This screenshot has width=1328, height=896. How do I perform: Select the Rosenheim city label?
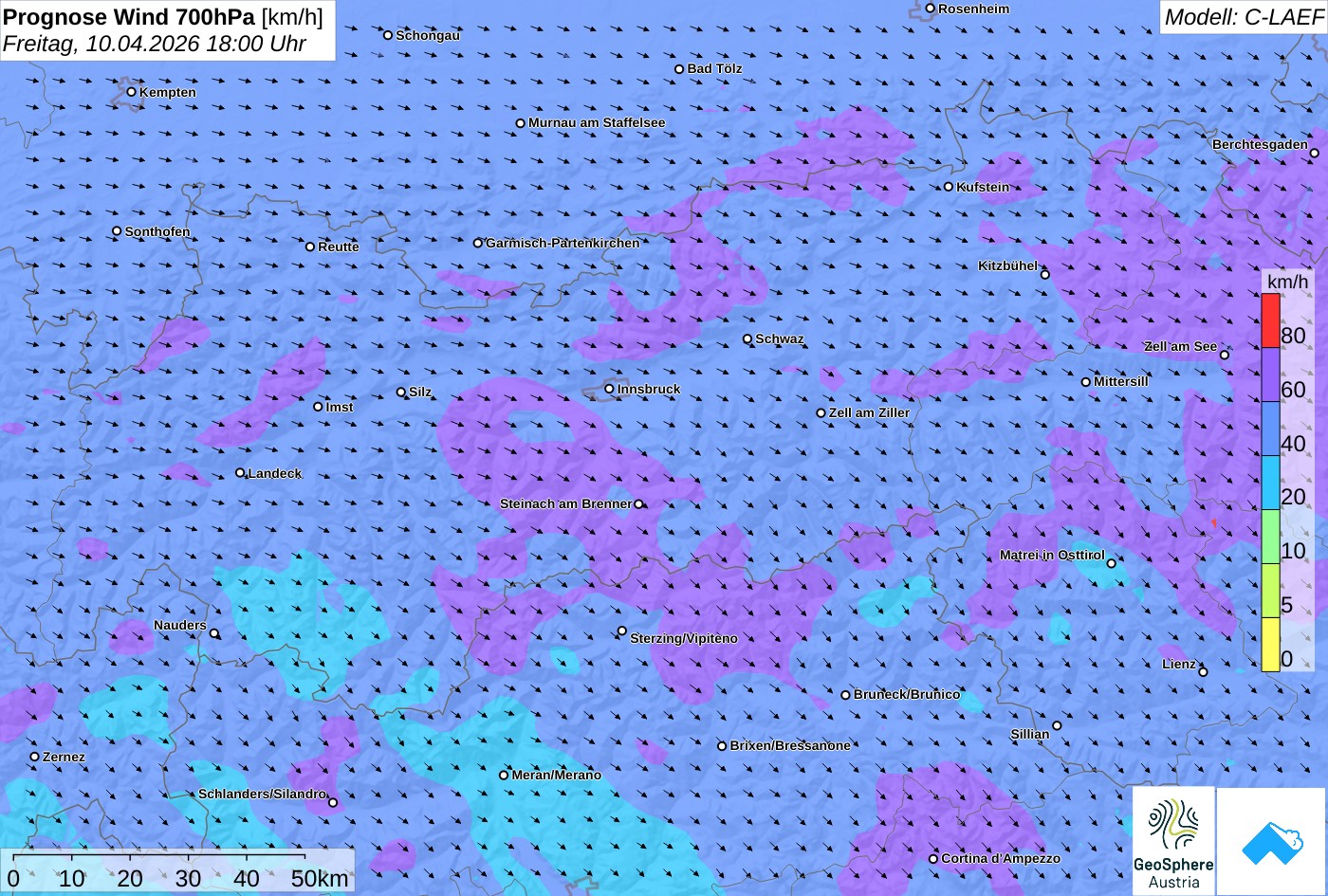(973, 9)
